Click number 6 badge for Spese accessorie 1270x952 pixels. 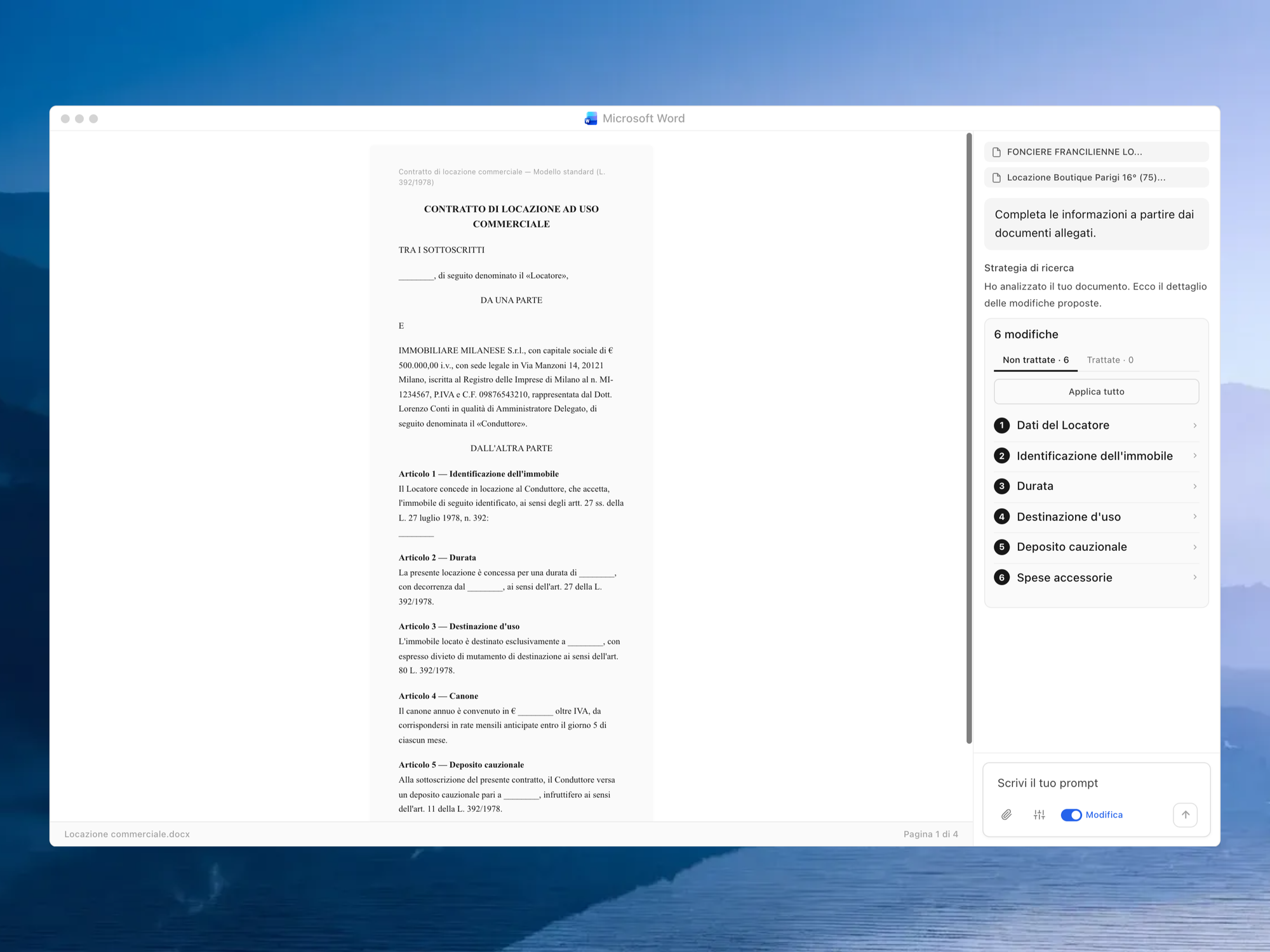click(1001, 578)
